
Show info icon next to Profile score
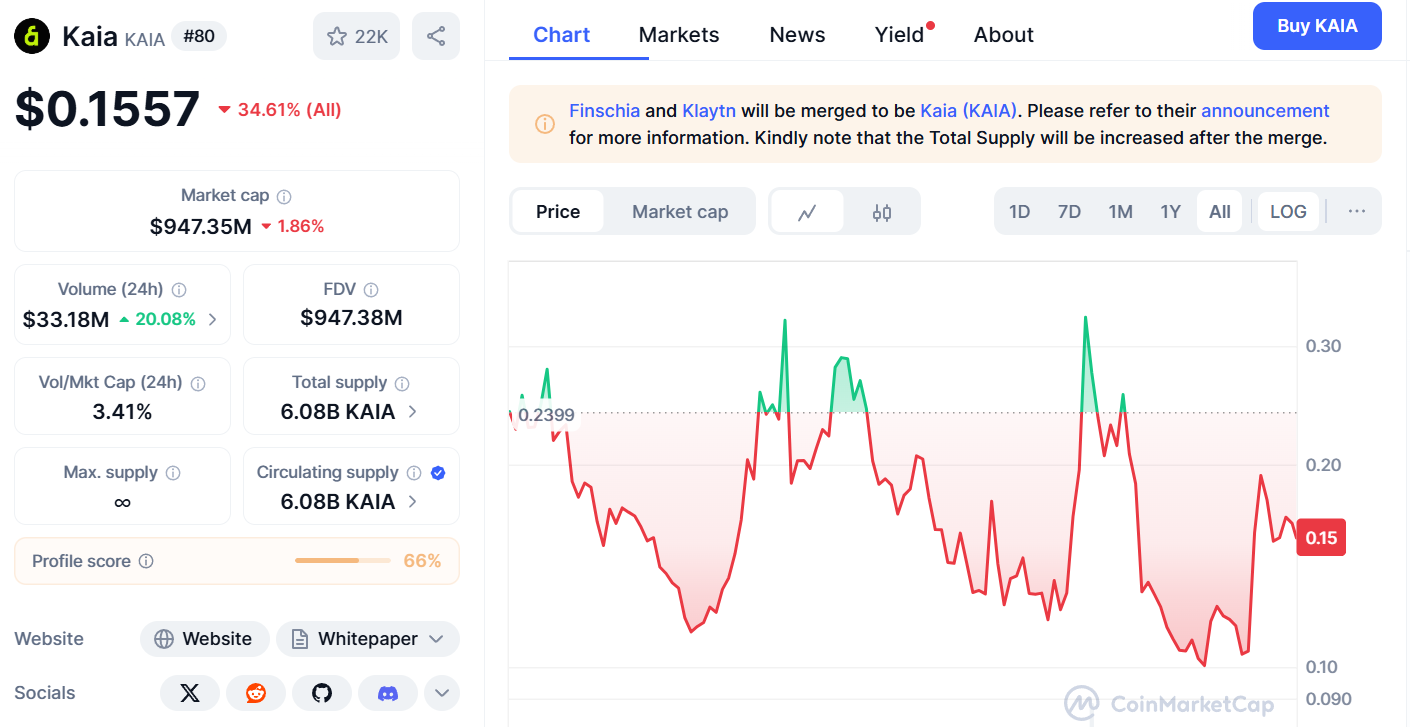pyautogui.click(x=146, y=561)
